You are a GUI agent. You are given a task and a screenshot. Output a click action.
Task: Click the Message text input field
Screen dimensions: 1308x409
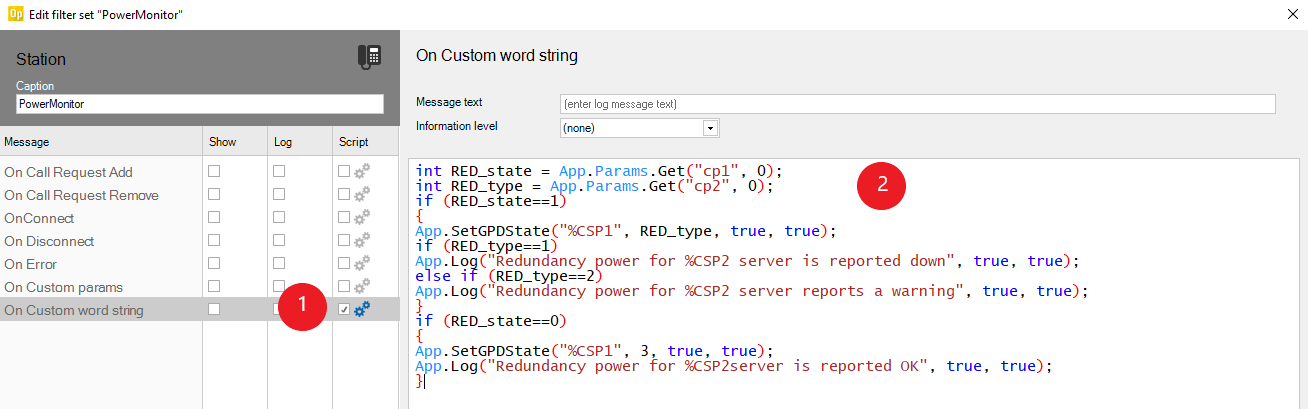coord(916,104)
